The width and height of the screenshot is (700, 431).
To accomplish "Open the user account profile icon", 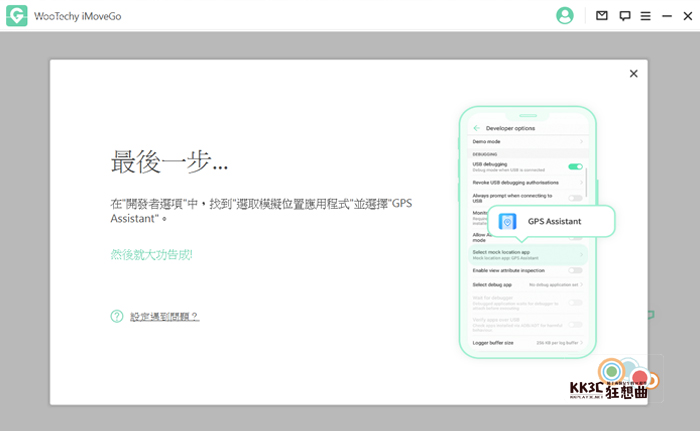I will coord(564,16).
